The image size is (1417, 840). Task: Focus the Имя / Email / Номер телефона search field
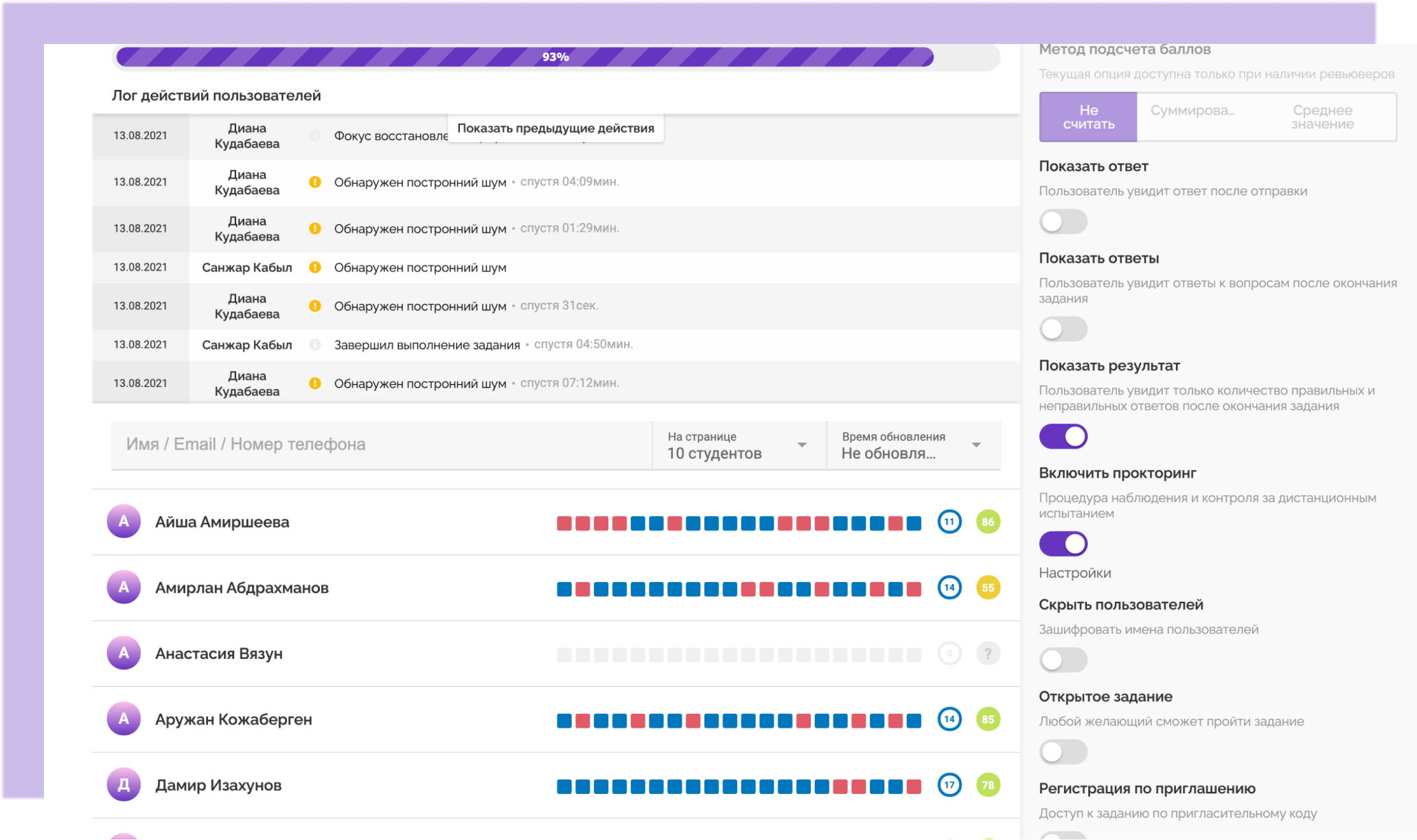tap(381, 445)
